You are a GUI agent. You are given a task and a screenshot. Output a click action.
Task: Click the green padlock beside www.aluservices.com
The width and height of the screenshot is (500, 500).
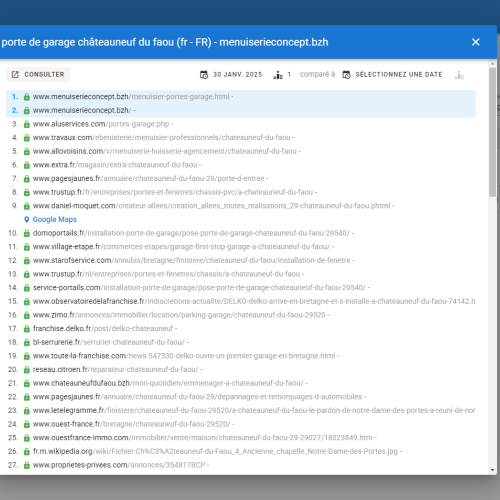[27, 124]
